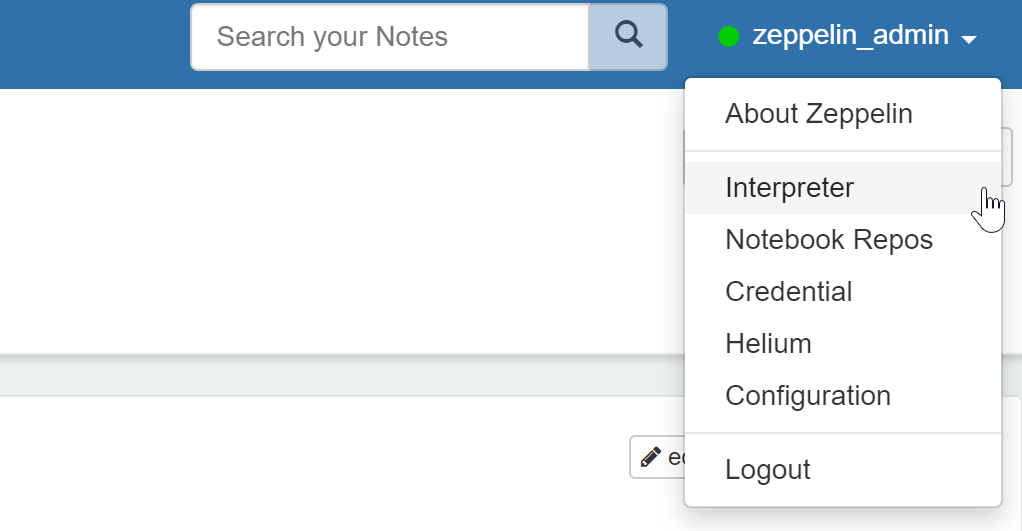Screen dimensions: 1022x531
Task: Click the magnifier search icon
Action: click(628, 36)
